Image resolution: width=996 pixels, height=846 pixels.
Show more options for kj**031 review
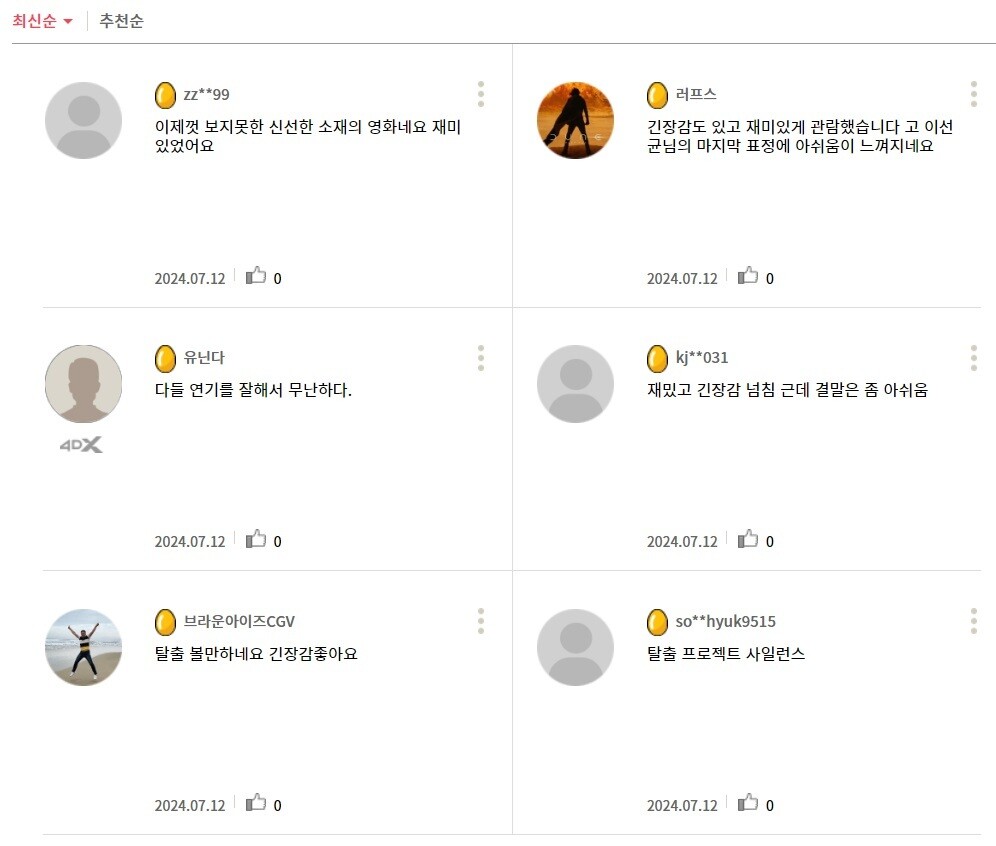tap(973, 358)
